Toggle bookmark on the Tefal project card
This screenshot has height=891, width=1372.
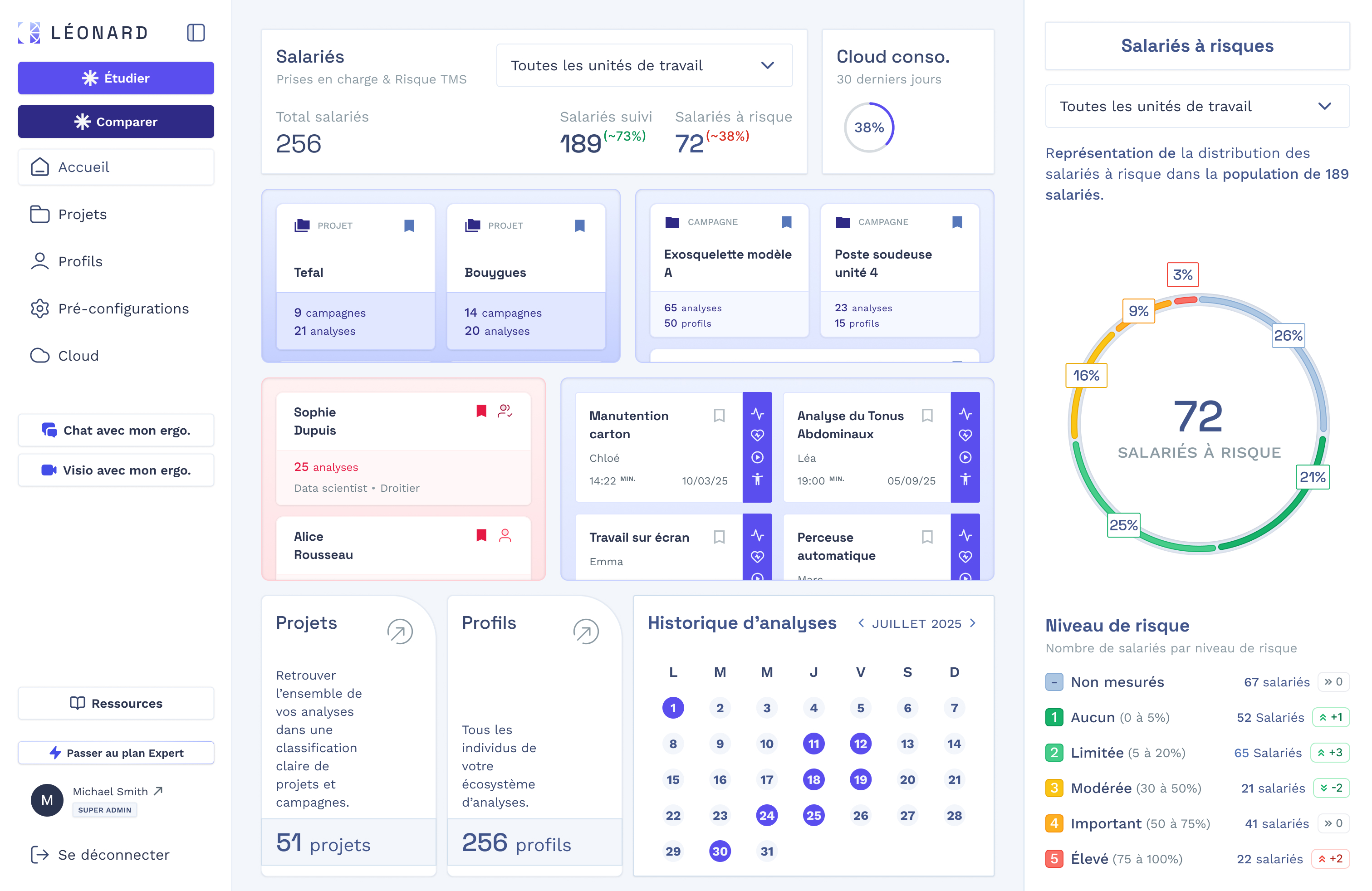[x=409, y=225]
